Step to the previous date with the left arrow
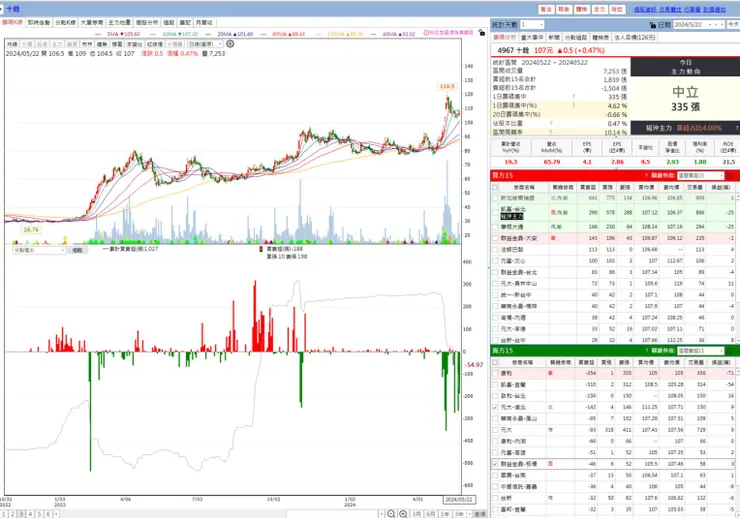 717,25
